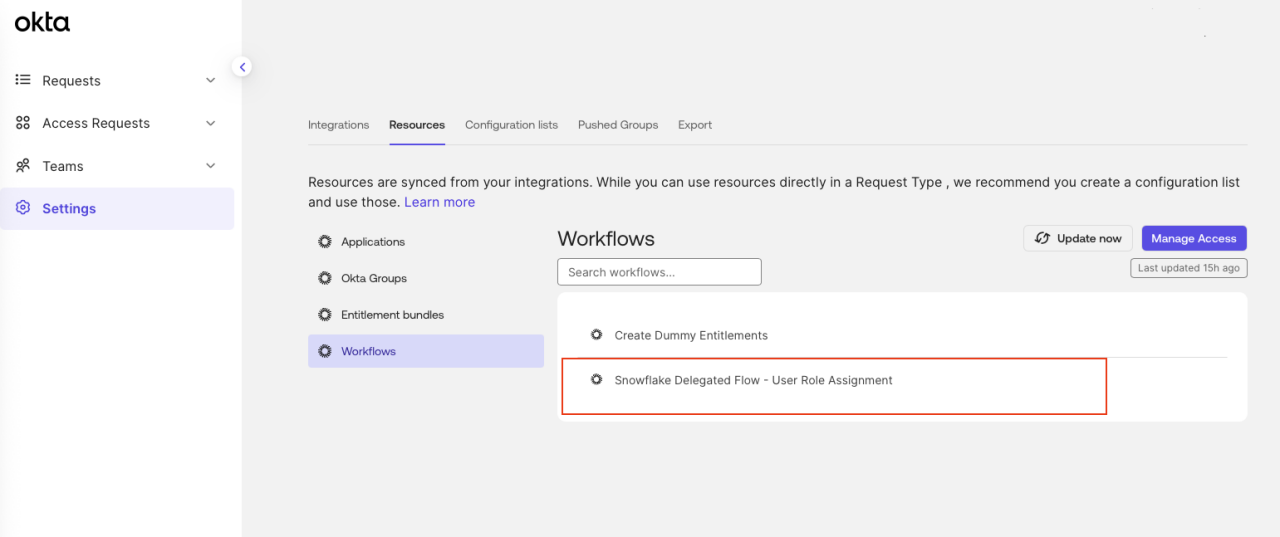Select Applications resource category

coord(426,241)
